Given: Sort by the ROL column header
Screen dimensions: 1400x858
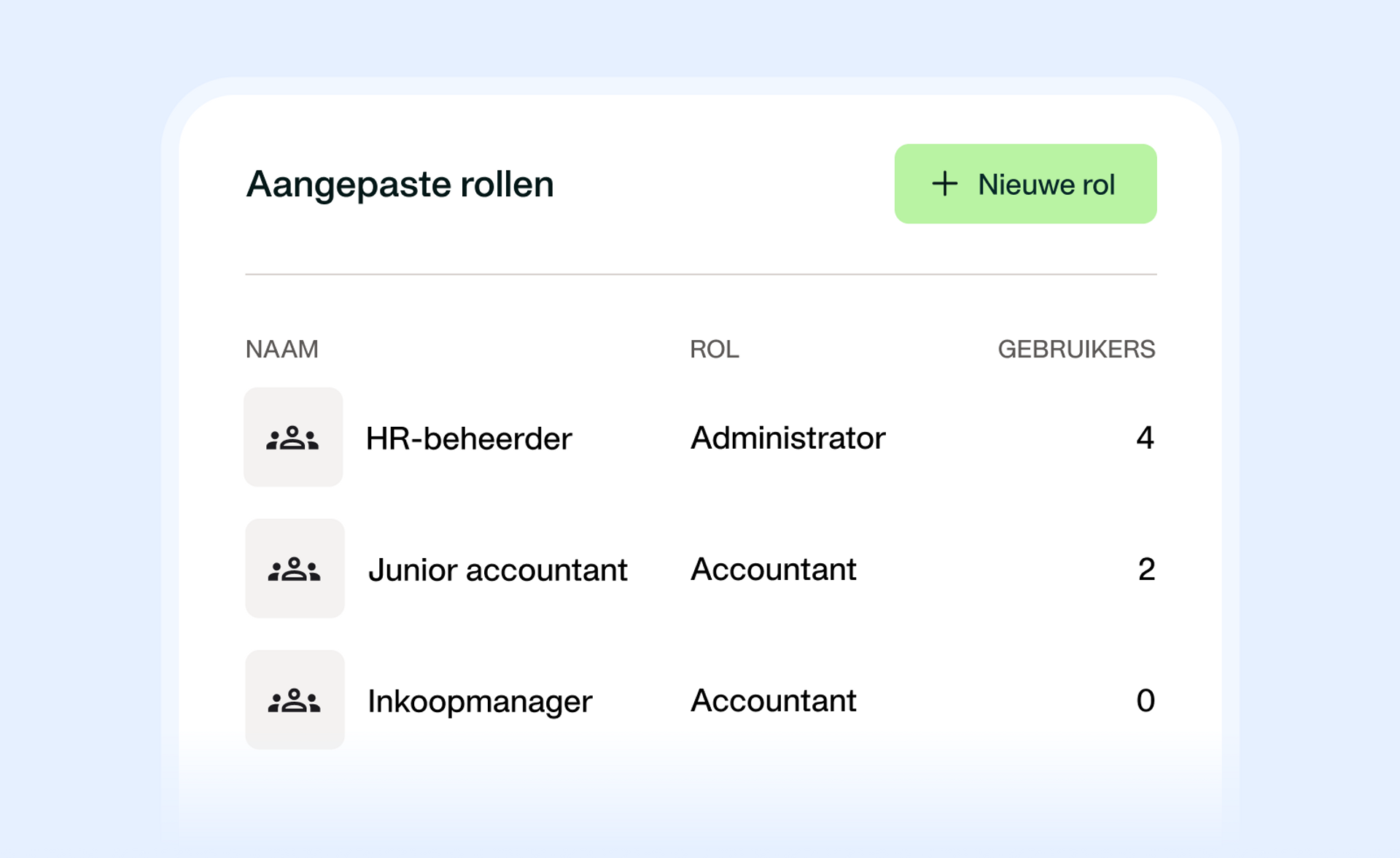Looking at the screenshot, I should 715,349.
